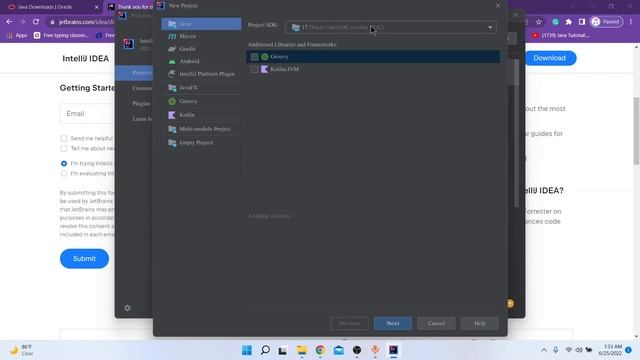Select Projects in IntelliJ Welcome sidebar
Image resolution: width=640 pixels, height=360 pixels.
pos(135,73)
